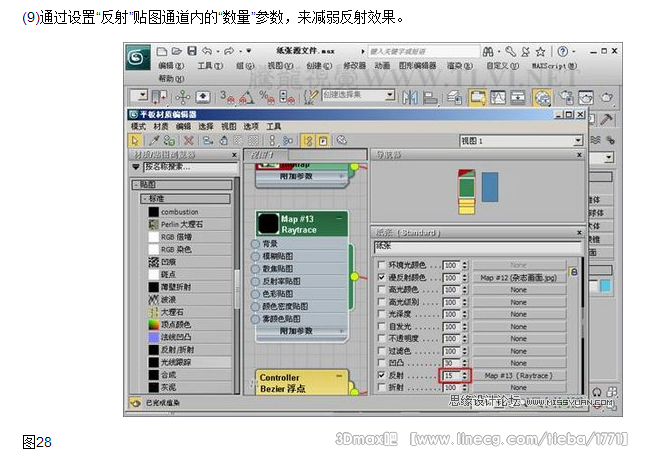Uncheck the 漫反射颜色 map checkbox
The height and width of the screenshot is (456, 657).
point(381,277)
